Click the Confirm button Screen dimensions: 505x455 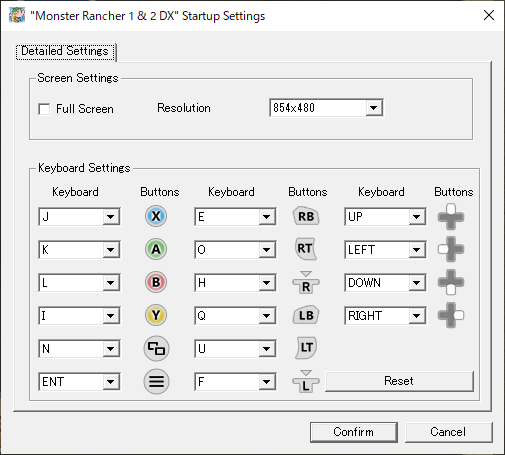pos(354,432)
